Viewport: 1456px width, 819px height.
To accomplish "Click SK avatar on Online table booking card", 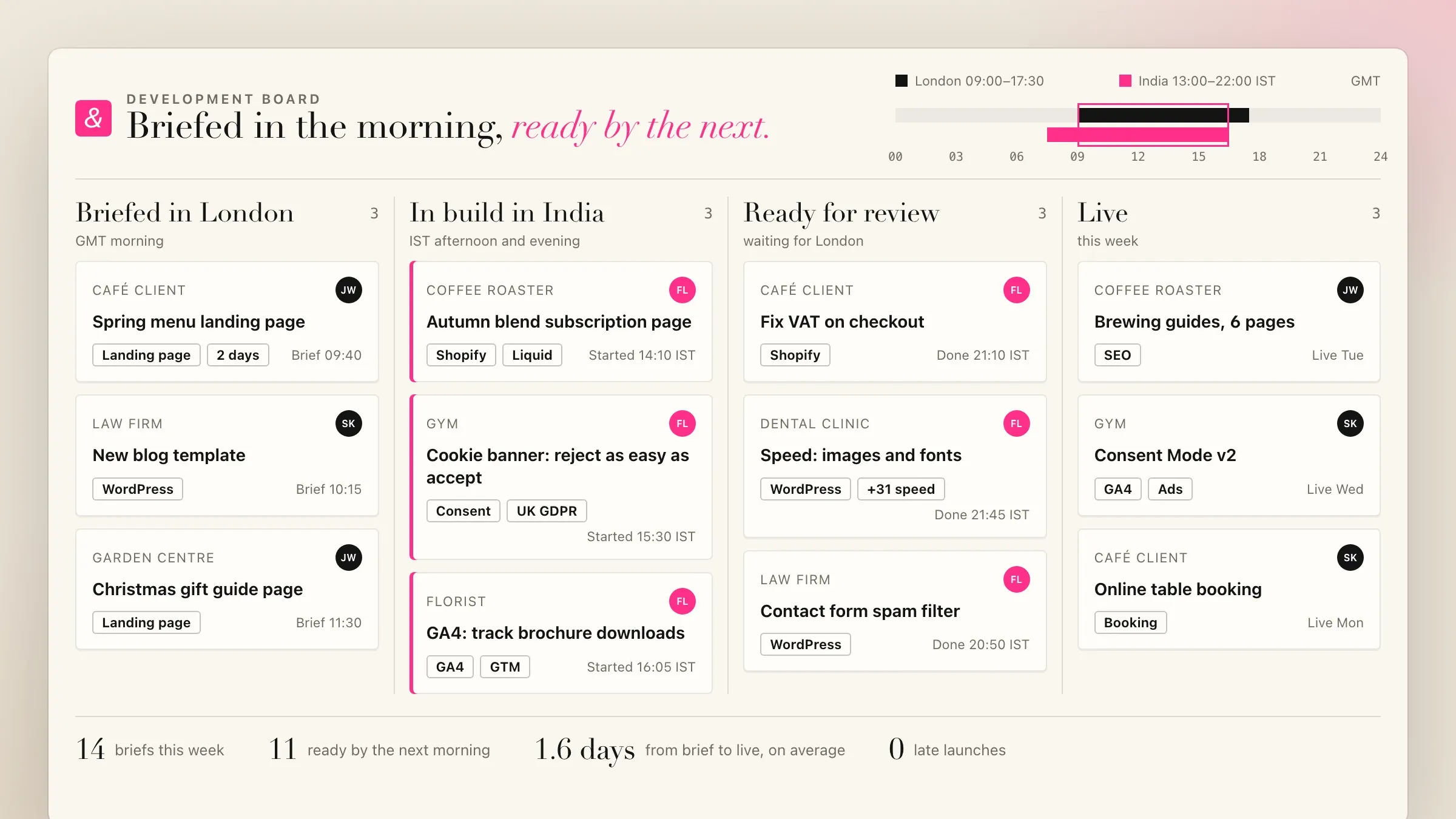I will pyautogui.click(x=1350, y=558).
